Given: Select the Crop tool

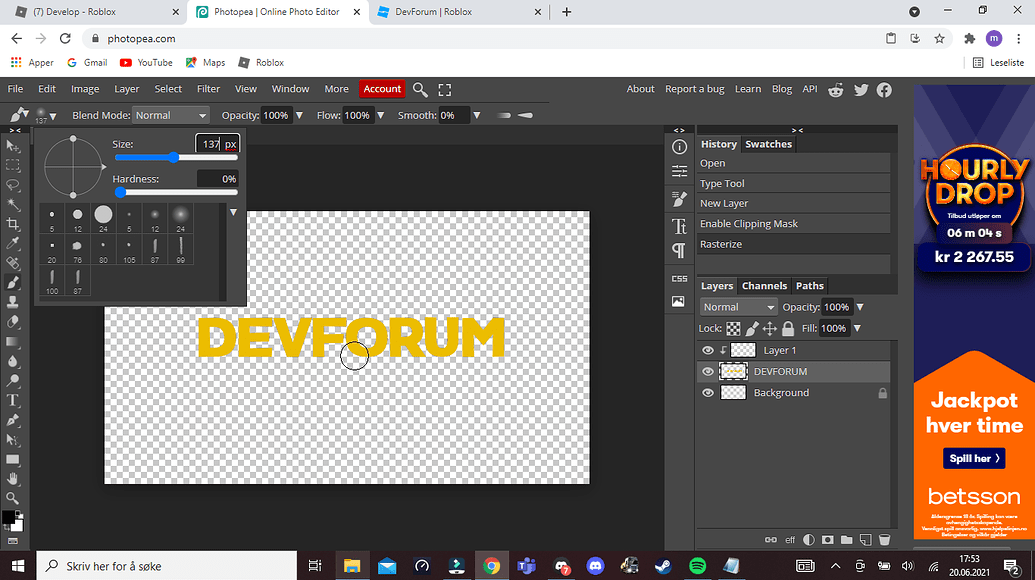Looking at the screenshot, I should [x=13, y=224].
